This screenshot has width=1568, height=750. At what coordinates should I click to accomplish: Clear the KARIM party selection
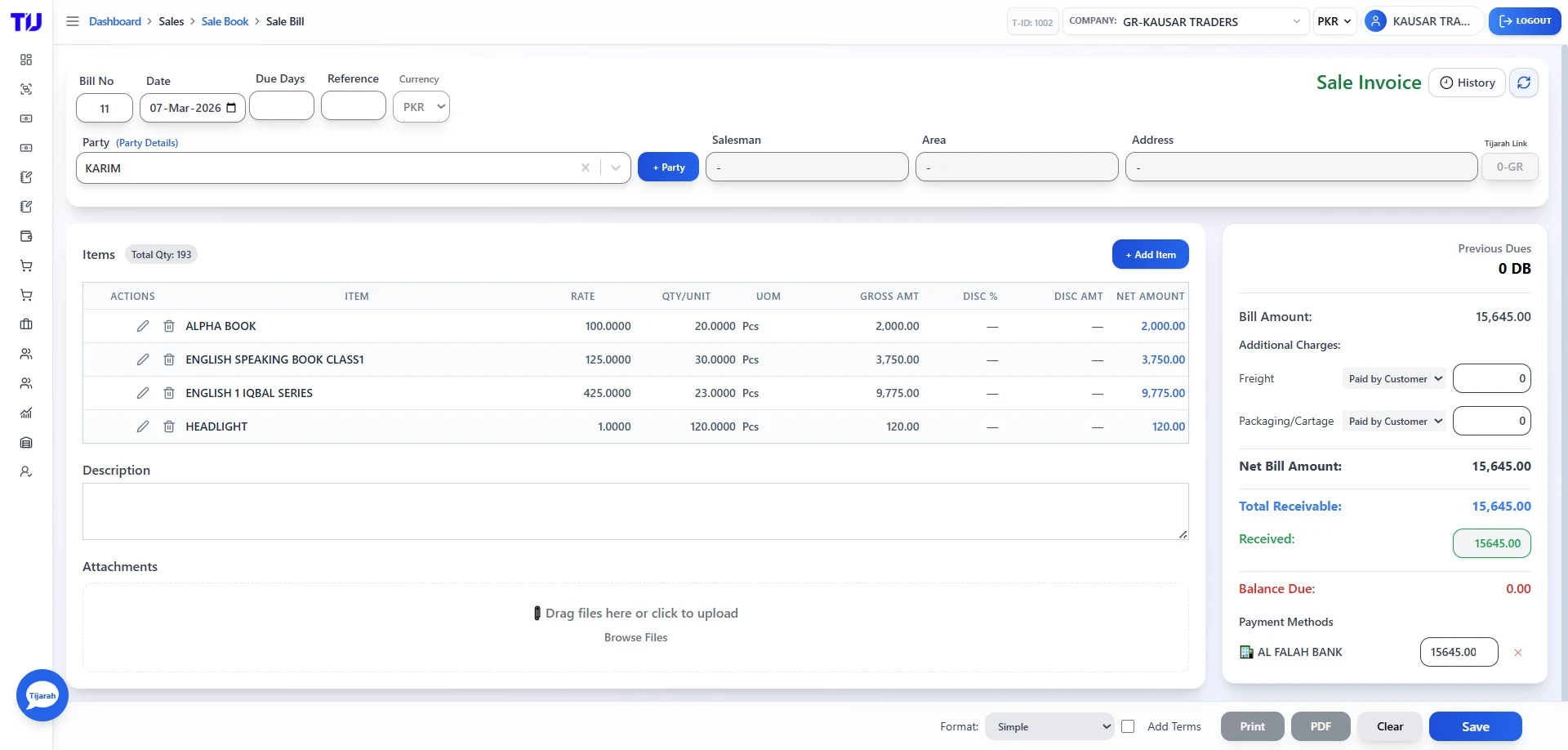[585, 167]
